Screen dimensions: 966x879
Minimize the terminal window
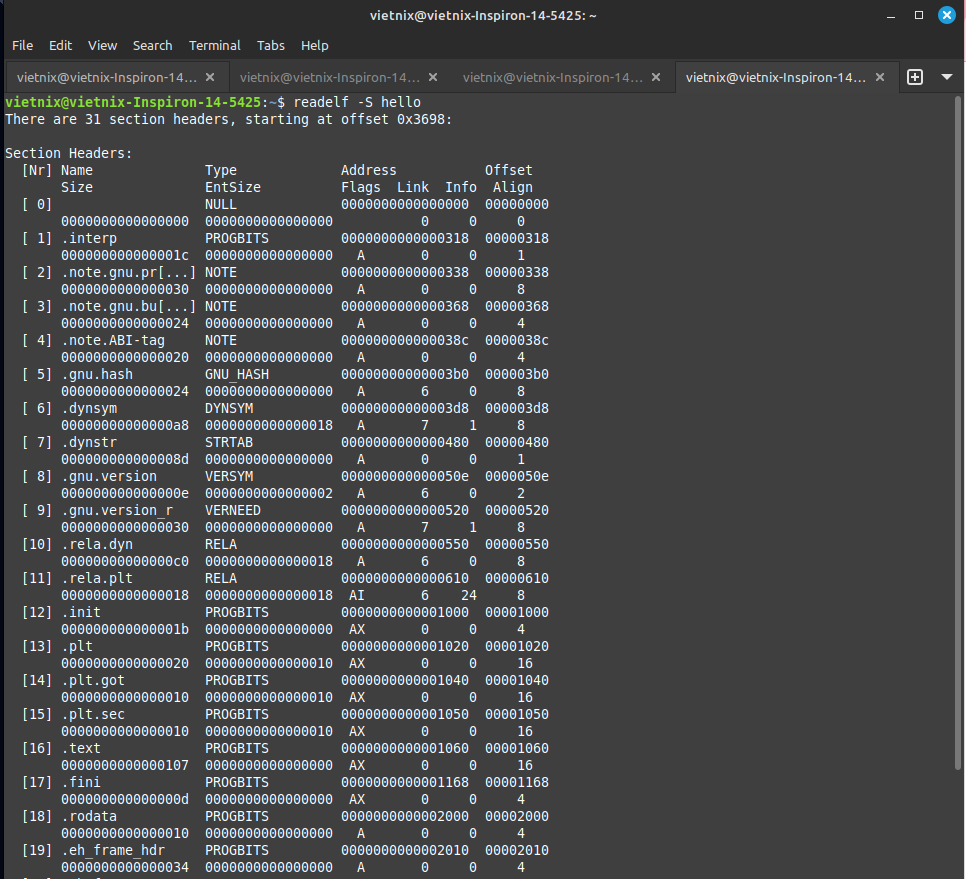point(891,16)
